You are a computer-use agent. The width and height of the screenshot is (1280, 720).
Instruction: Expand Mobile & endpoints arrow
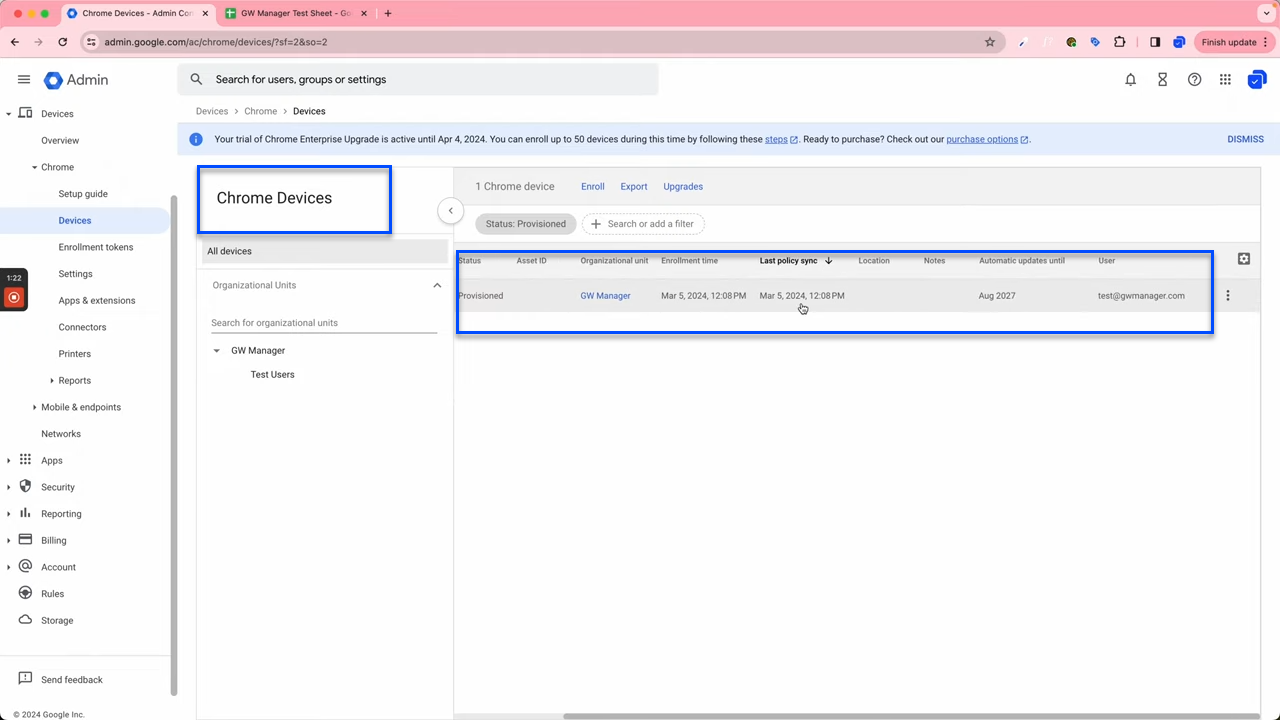34,407
